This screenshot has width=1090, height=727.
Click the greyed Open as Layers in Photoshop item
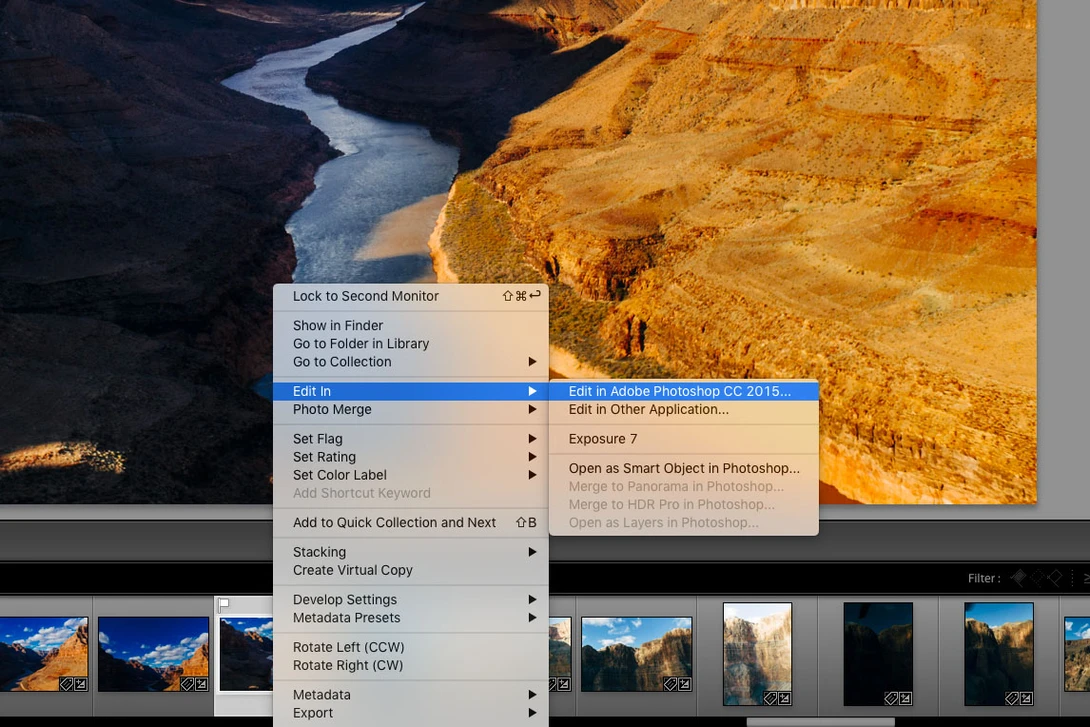(683, 523)
